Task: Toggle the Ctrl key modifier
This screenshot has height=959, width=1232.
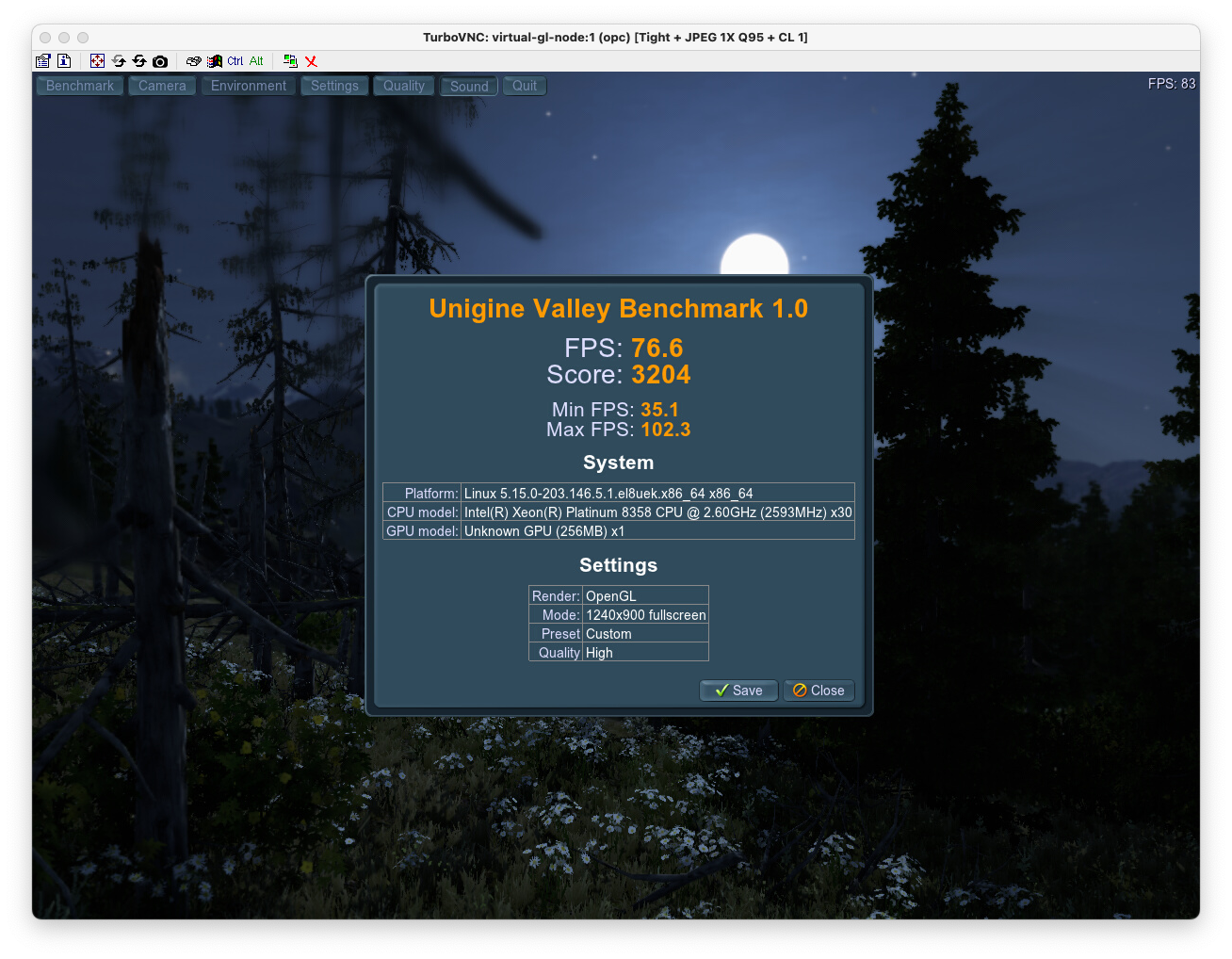Action: (235, 60)
